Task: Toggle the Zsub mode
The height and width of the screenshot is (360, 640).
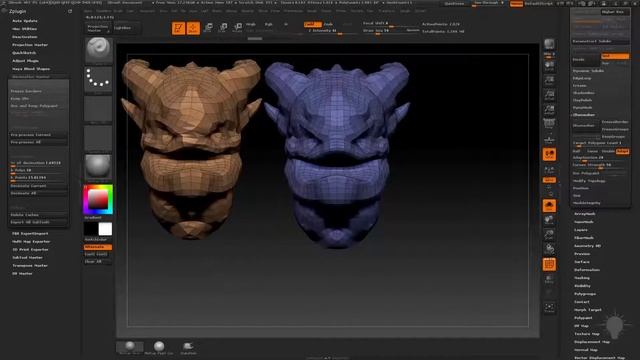Action: [x=328, y=24]
